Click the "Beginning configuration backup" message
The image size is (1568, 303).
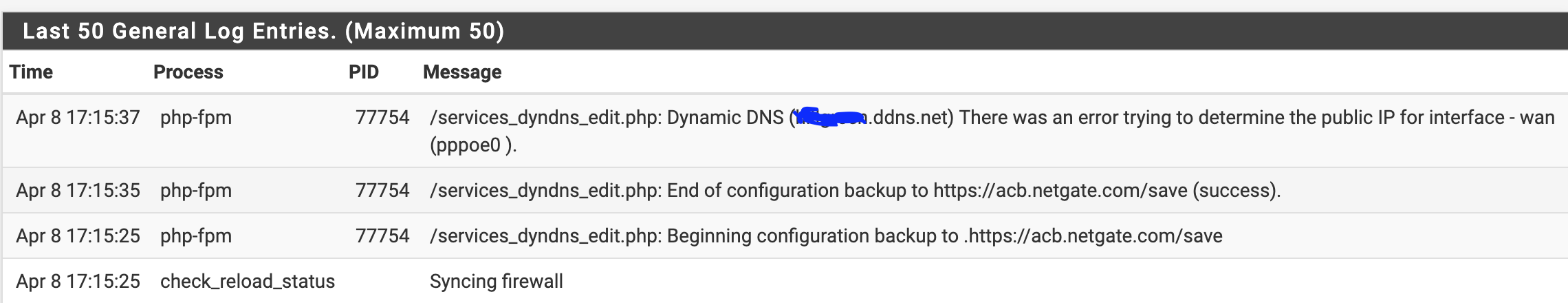pos(825,236)
